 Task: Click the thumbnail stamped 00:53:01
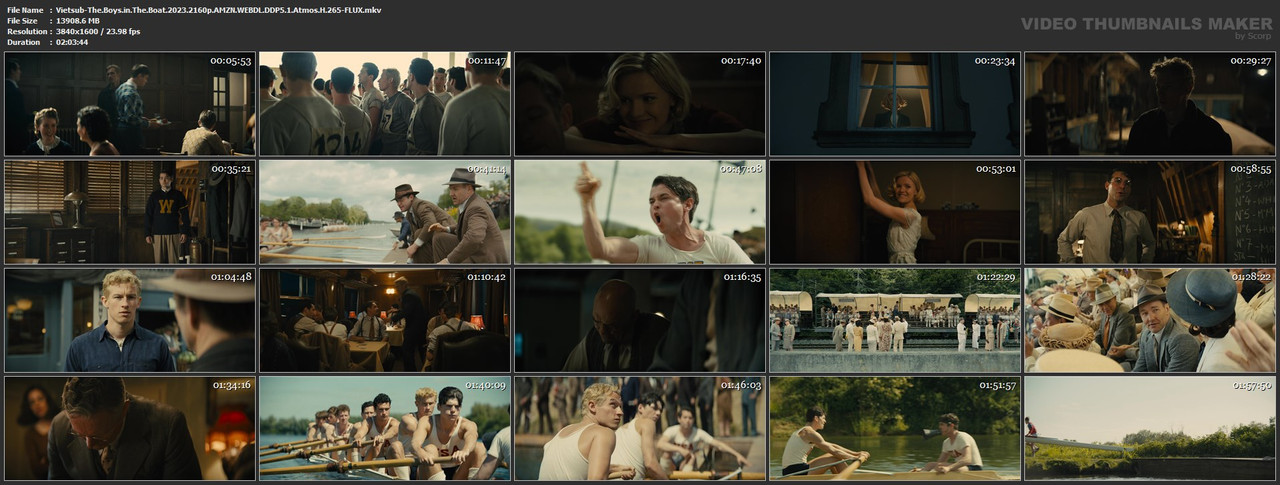pos(895,212)
